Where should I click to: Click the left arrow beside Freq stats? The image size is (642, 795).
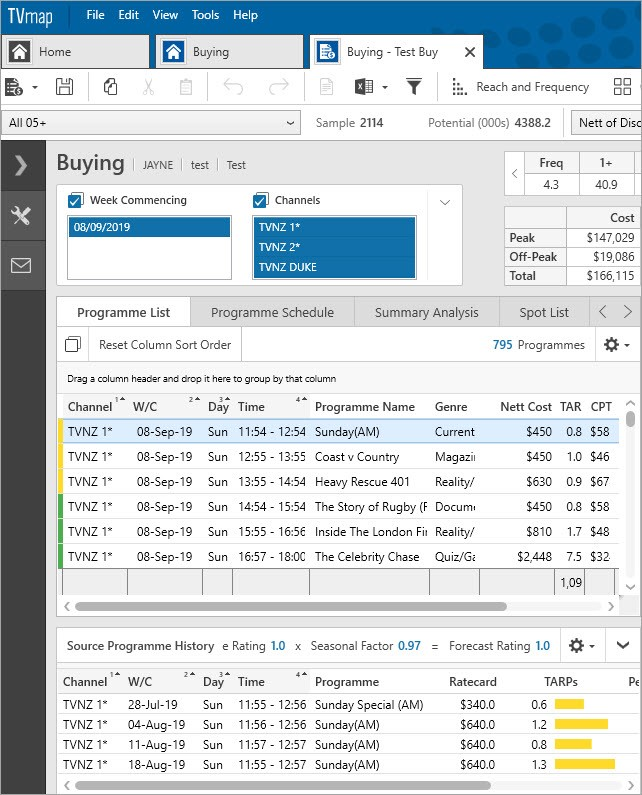click(515, 173)
